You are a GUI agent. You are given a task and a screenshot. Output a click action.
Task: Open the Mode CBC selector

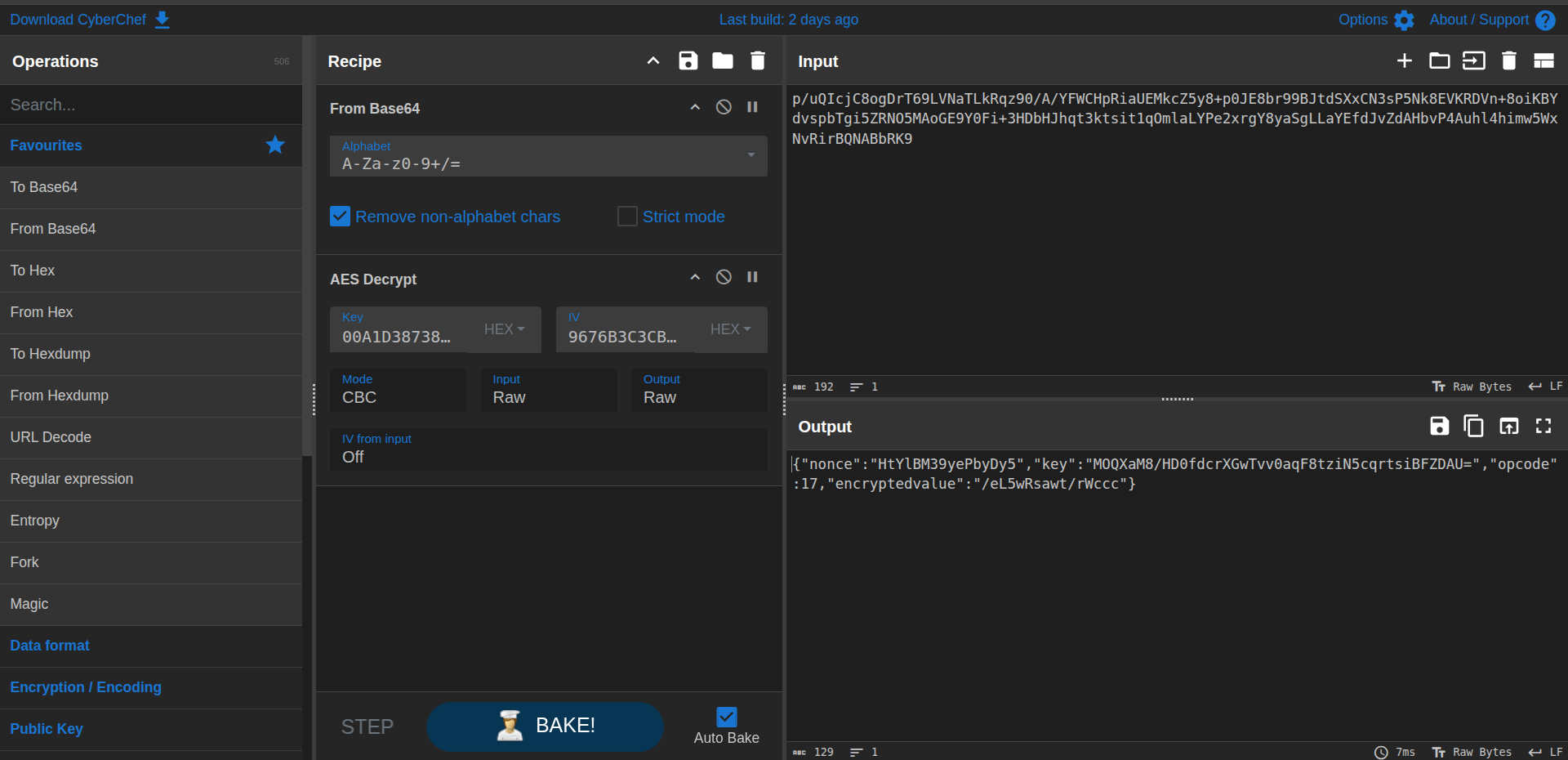[398, 390]
